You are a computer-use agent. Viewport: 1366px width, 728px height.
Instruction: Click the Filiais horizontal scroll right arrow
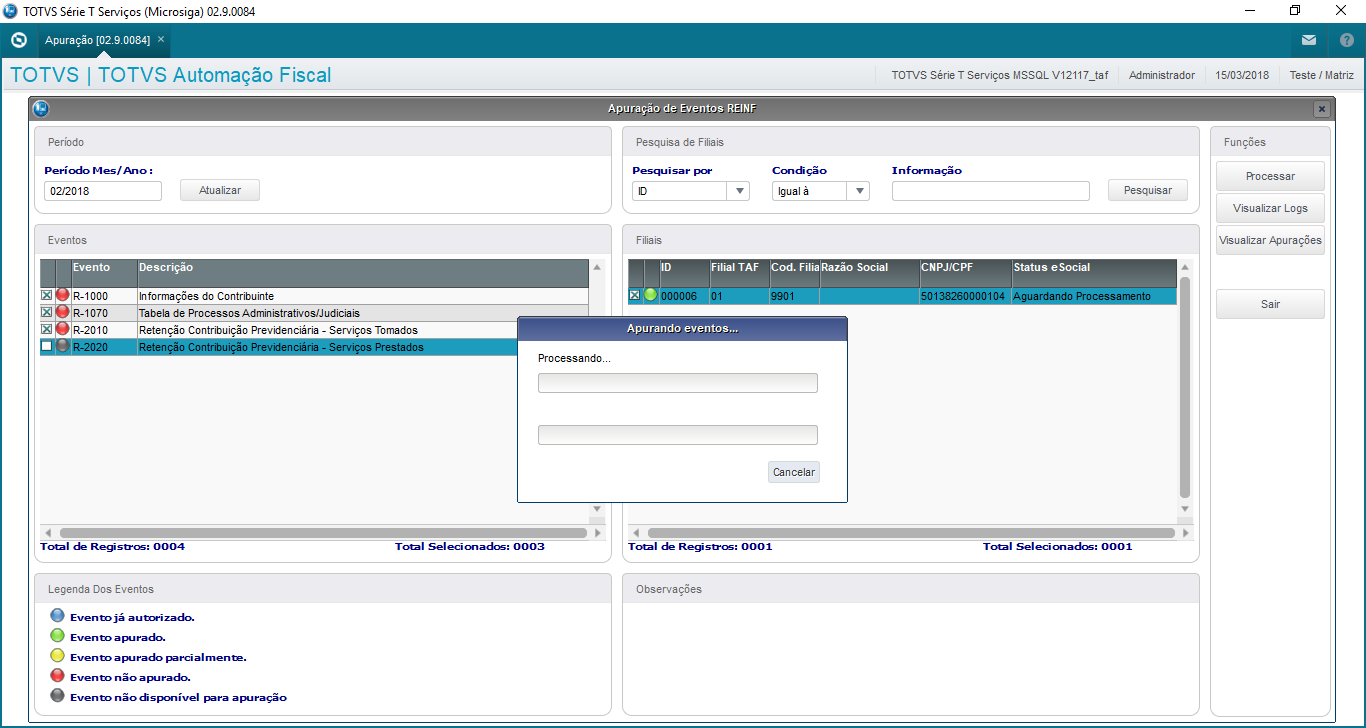(1186, 533)
